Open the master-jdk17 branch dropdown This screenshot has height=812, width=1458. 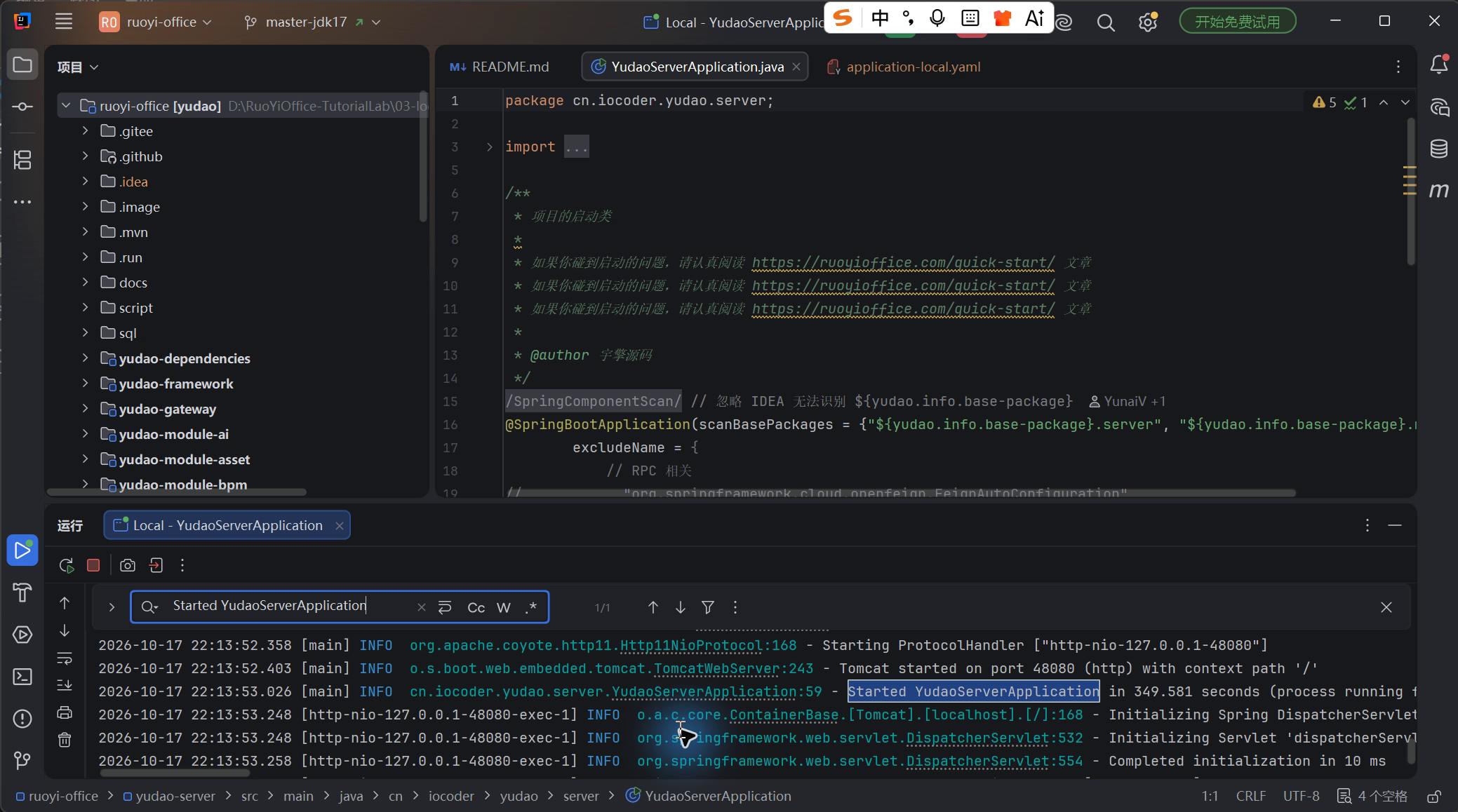(x=312, y=22)
